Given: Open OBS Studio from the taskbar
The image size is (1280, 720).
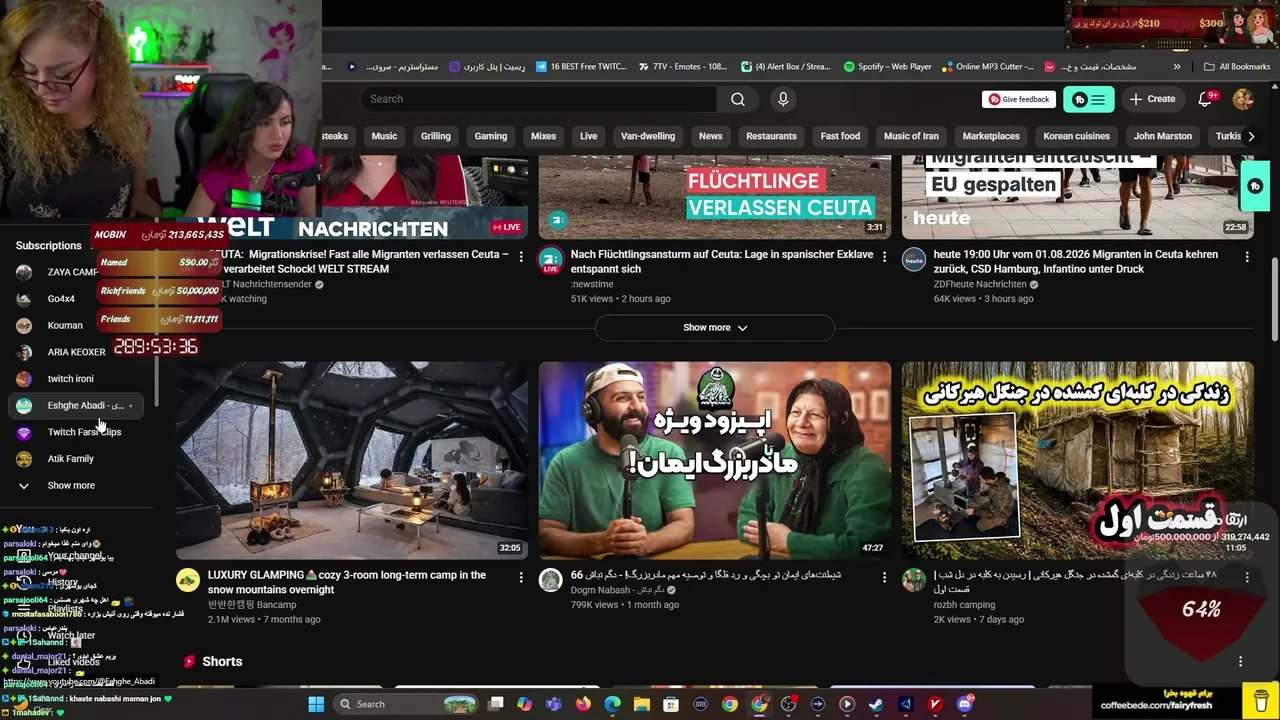Looking at the screenshot, I should click(x=788, y=704).
